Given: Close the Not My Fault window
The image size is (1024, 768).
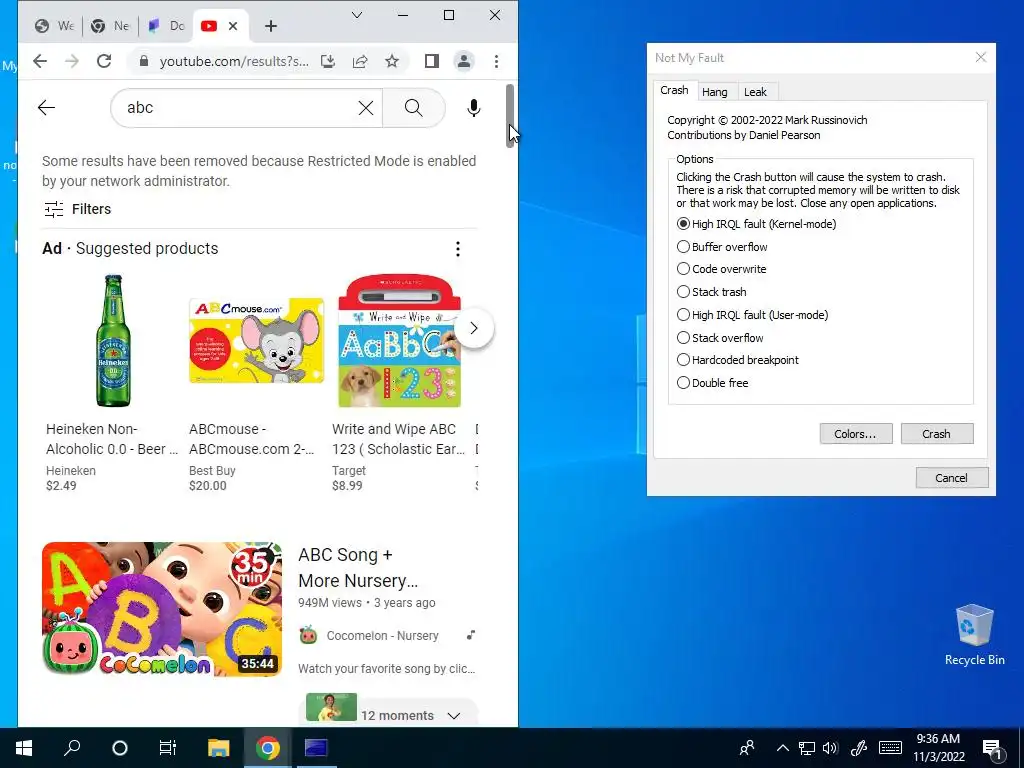Looking at the screenshot, I should tap(980, 57).
